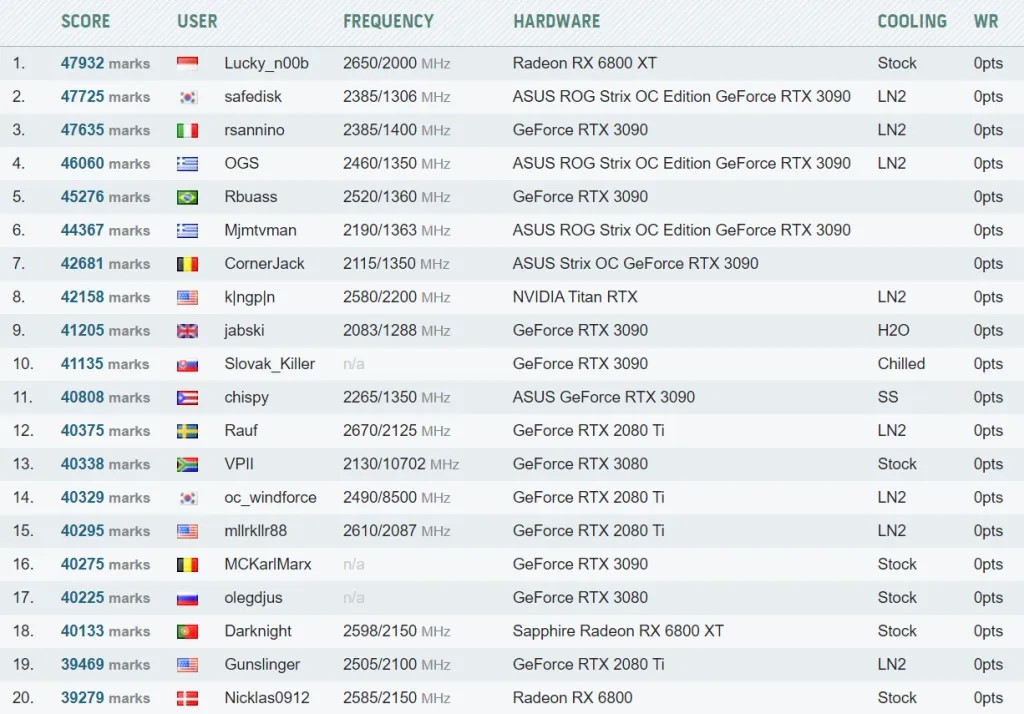Click the Italy flag next to rsannino
This screenshot has height=714, width=1024.
click(x=187, y=130)
